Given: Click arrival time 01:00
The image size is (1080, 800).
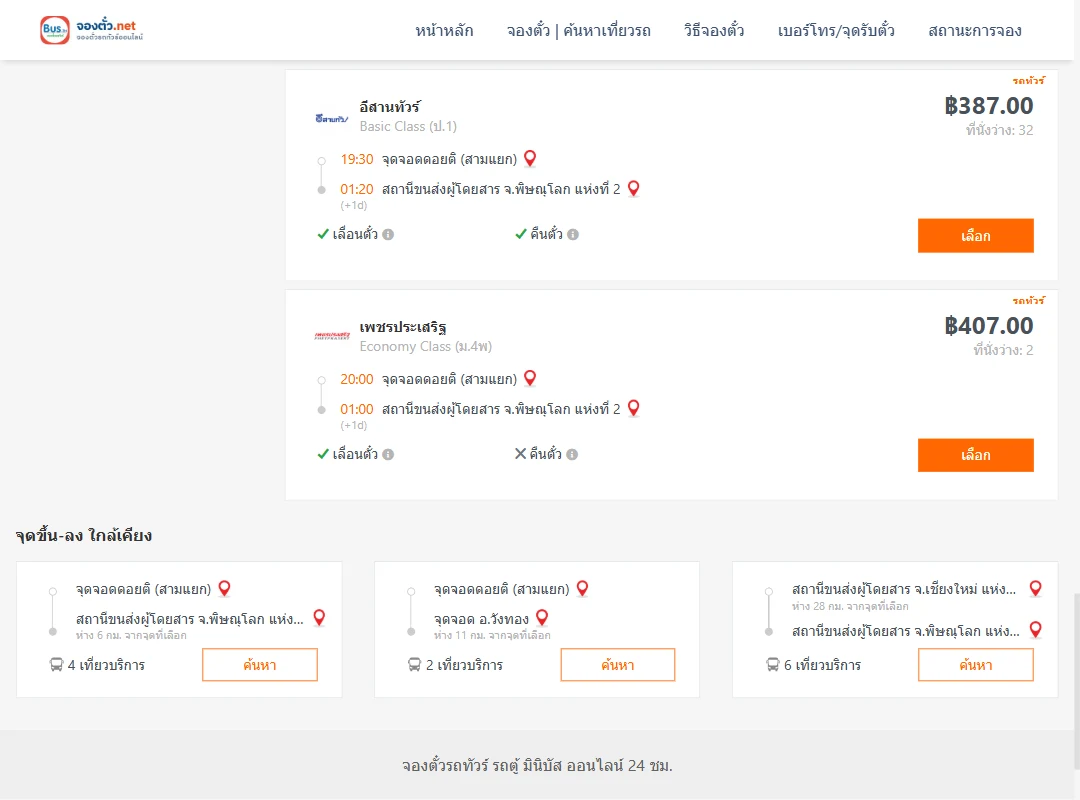Looking at the screenshot, I should pos(357,409).
